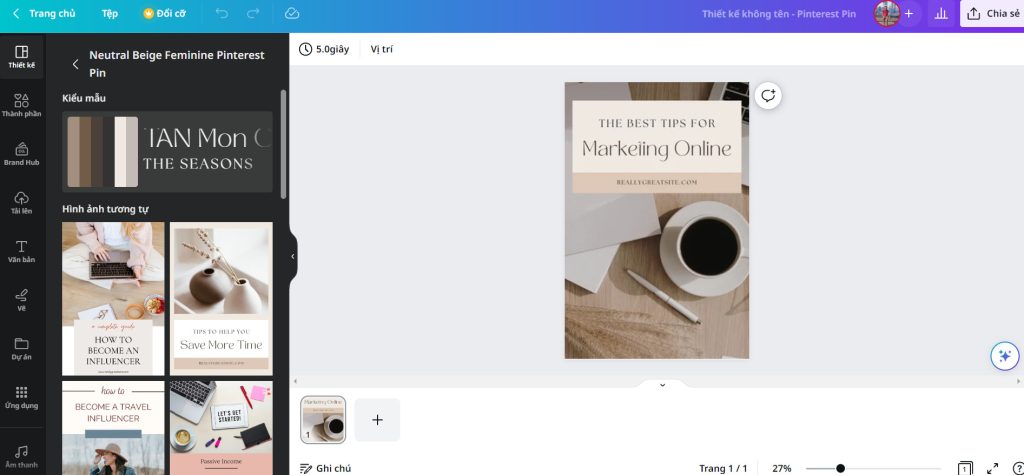Open the Brand Hub panel
The height and width of the screenshot is (475, 1024).
(21, 153)
